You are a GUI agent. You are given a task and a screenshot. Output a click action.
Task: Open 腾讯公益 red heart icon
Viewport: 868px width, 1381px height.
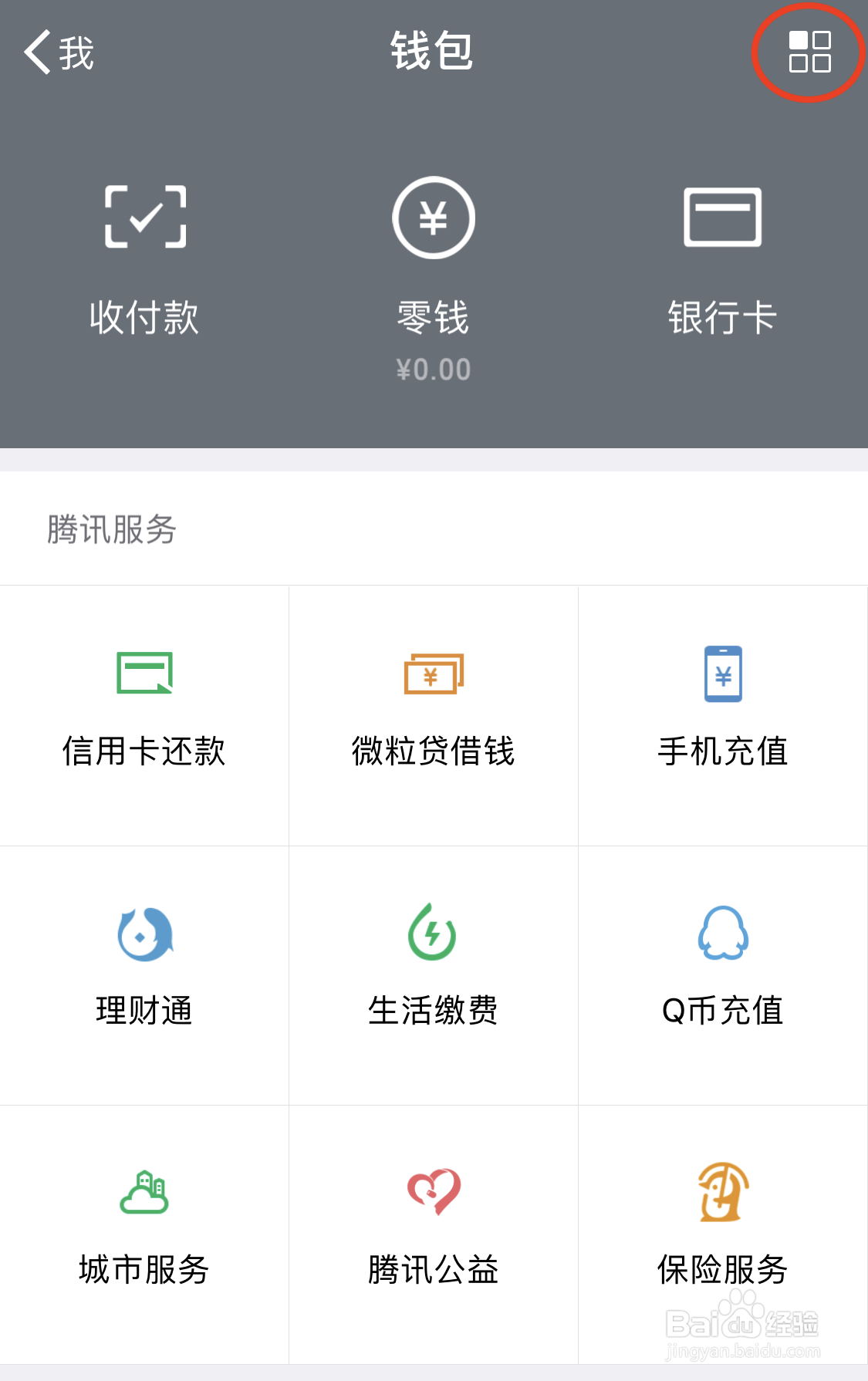point(434,1192)
